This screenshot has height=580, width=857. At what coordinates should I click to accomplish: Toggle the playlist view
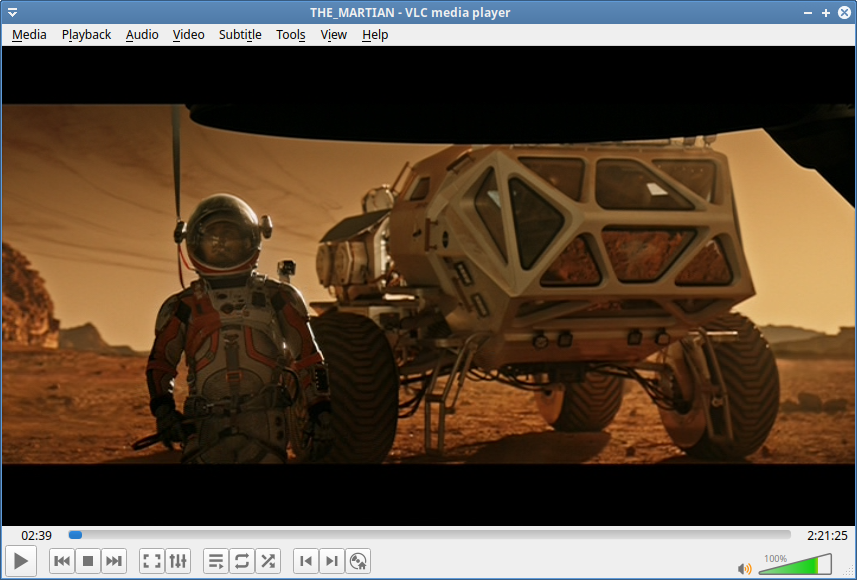tap(216, 561)
